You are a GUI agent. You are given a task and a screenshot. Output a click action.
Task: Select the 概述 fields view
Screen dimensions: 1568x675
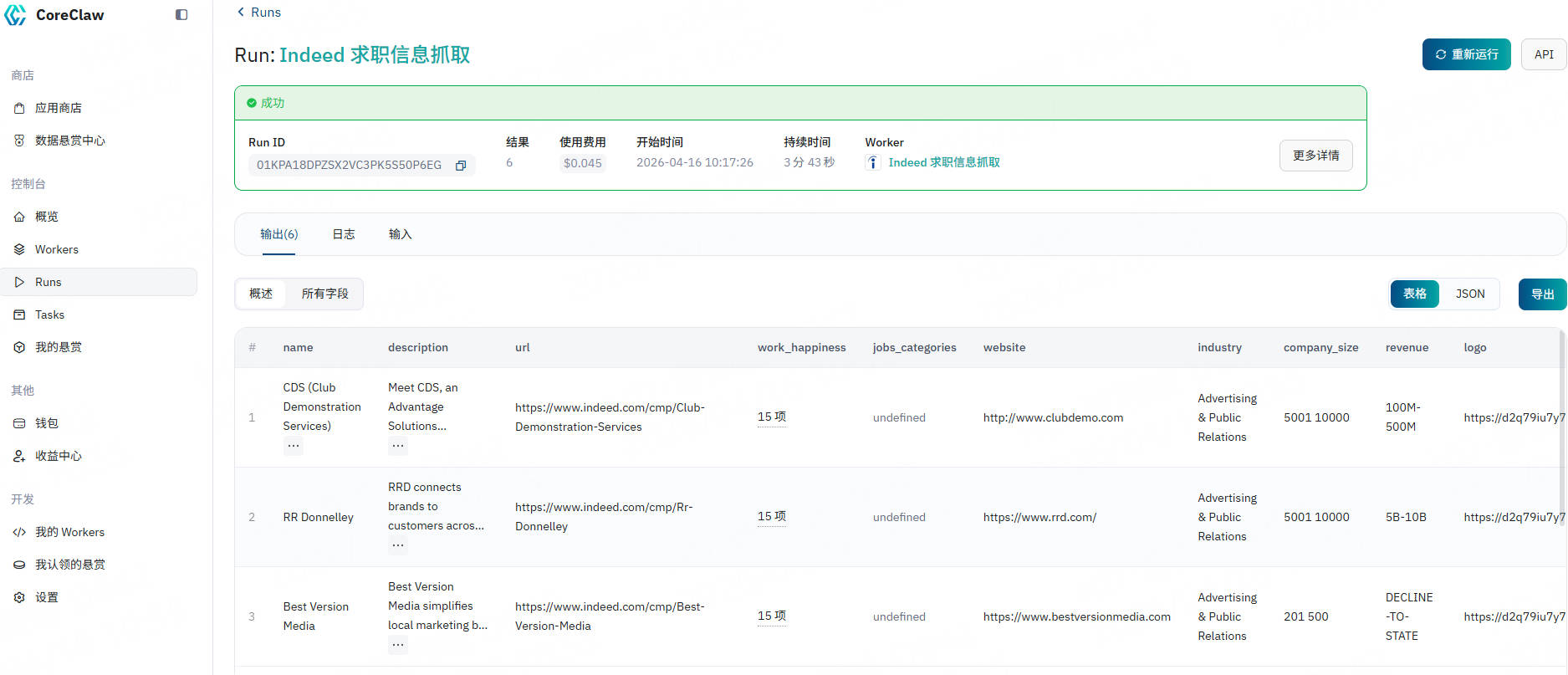click(261, 294)
